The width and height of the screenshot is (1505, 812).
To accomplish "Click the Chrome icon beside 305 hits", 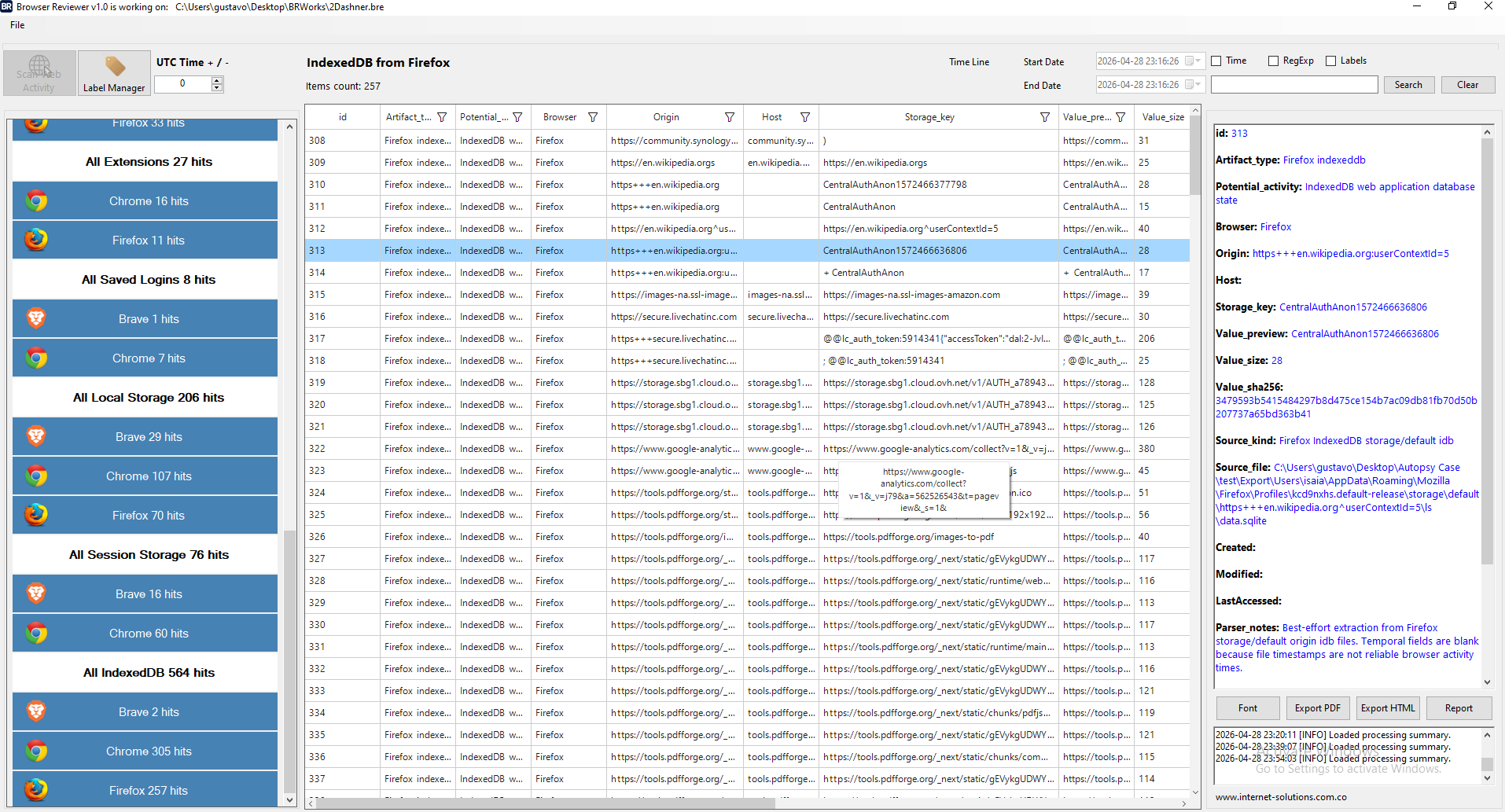I will click(36, 751).
